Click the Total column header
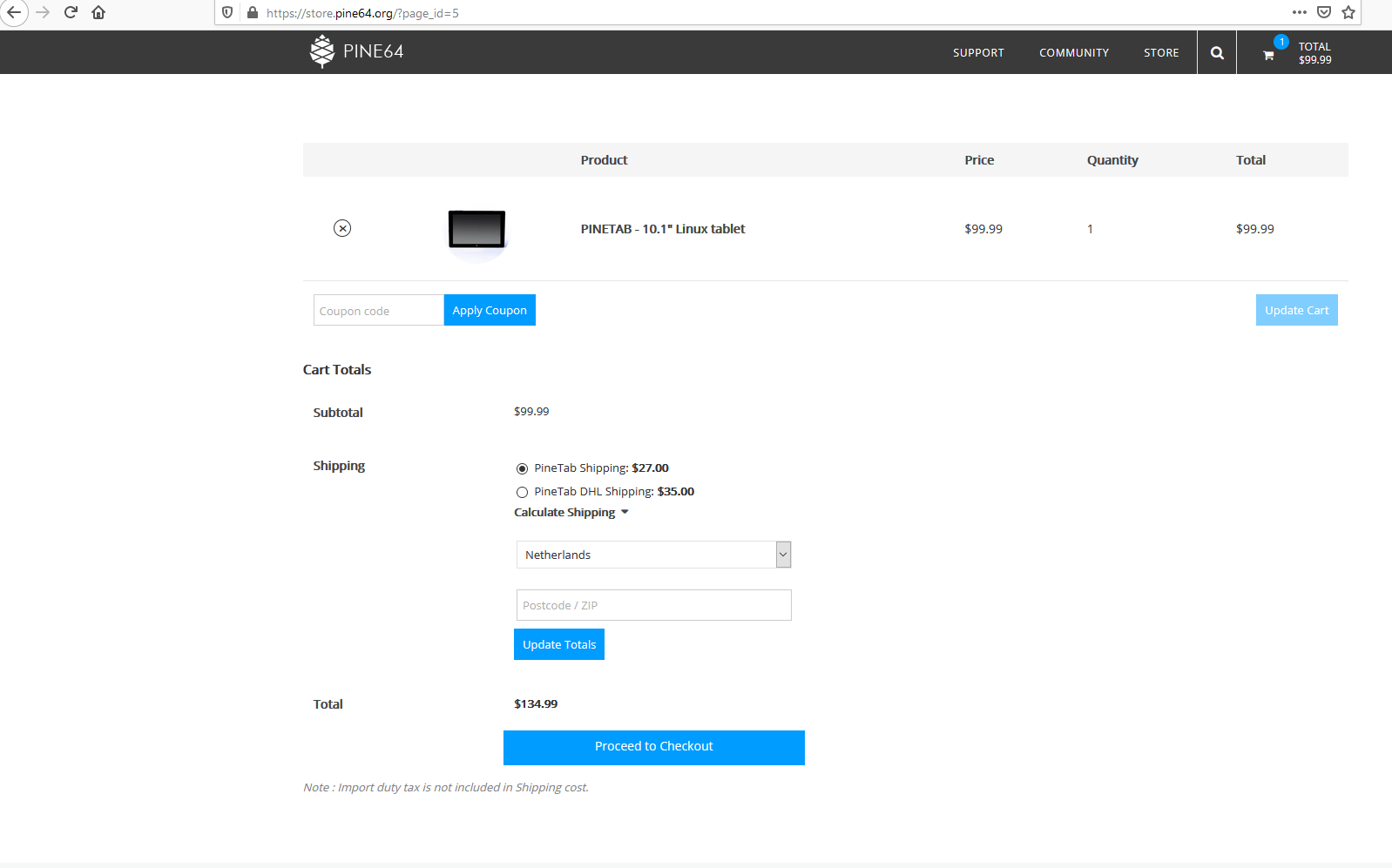Viewport: 1392px width, 868px height. click(1251, 160)
